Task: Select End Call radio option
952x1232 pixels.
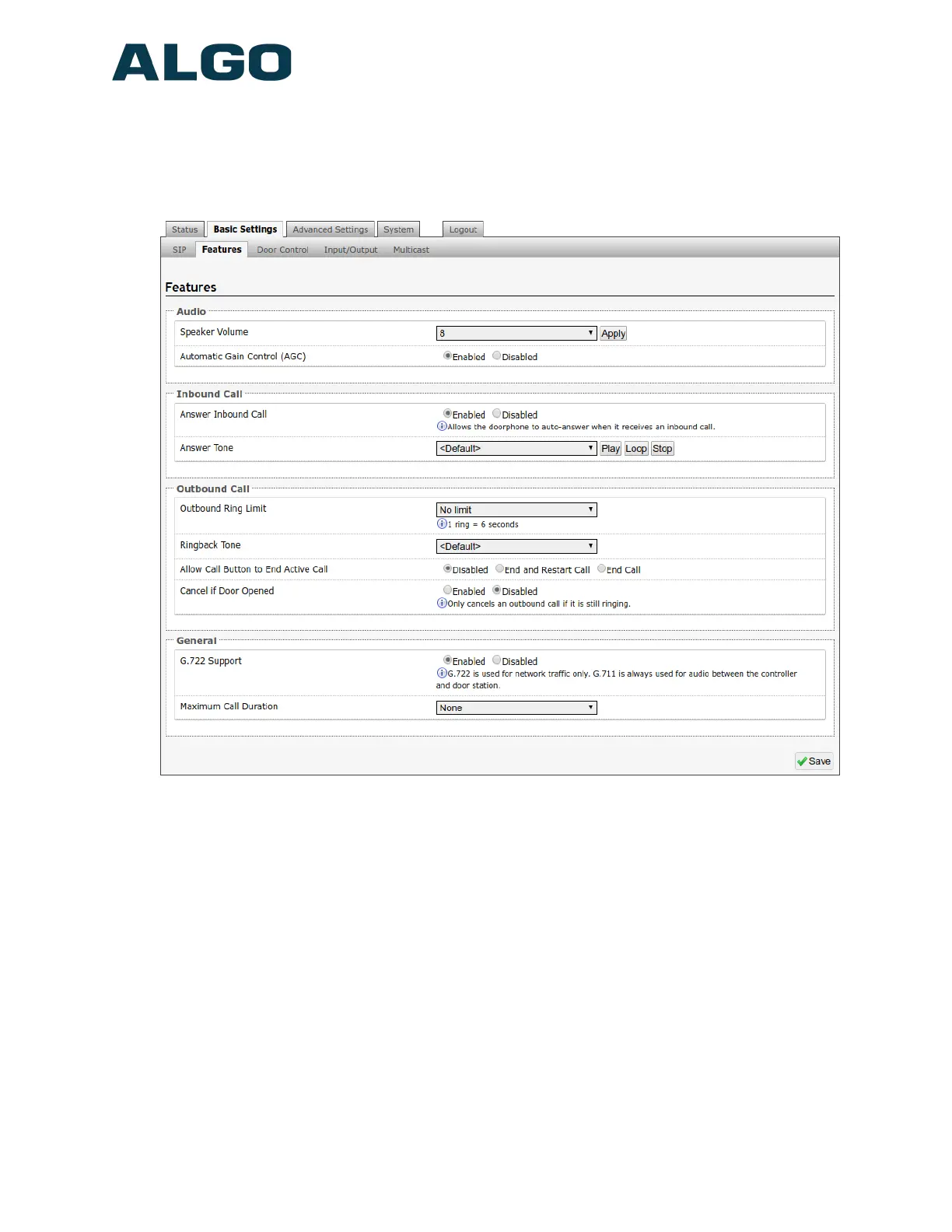Action: point(601,569)
